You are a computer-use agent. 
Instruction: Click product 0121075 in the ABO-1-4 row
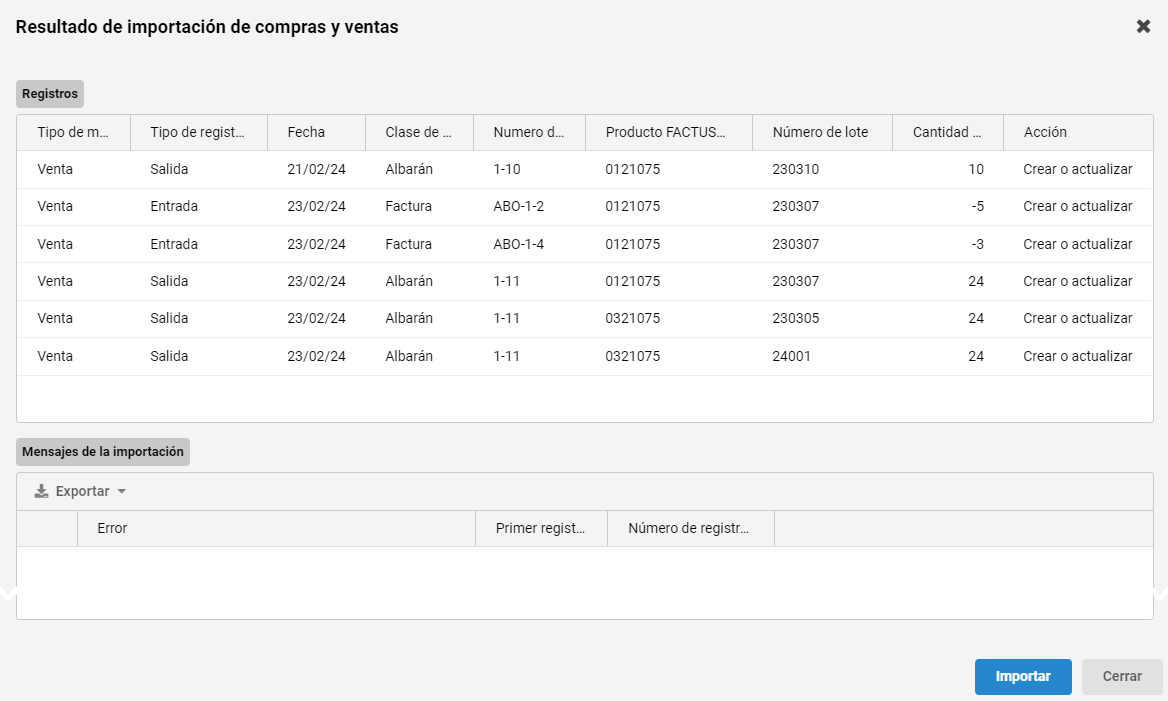pyautogui.click(x=632, y=244)
